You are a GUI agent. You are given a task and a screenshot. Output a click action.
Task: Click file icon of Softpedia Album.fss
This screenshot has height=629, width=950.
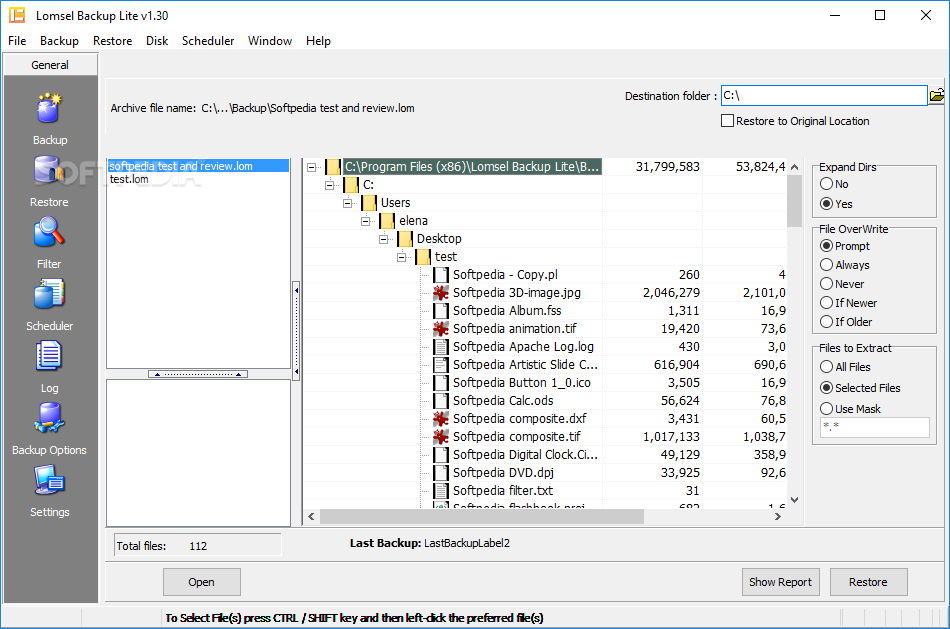pyautogui.click(x=441, y=311)
